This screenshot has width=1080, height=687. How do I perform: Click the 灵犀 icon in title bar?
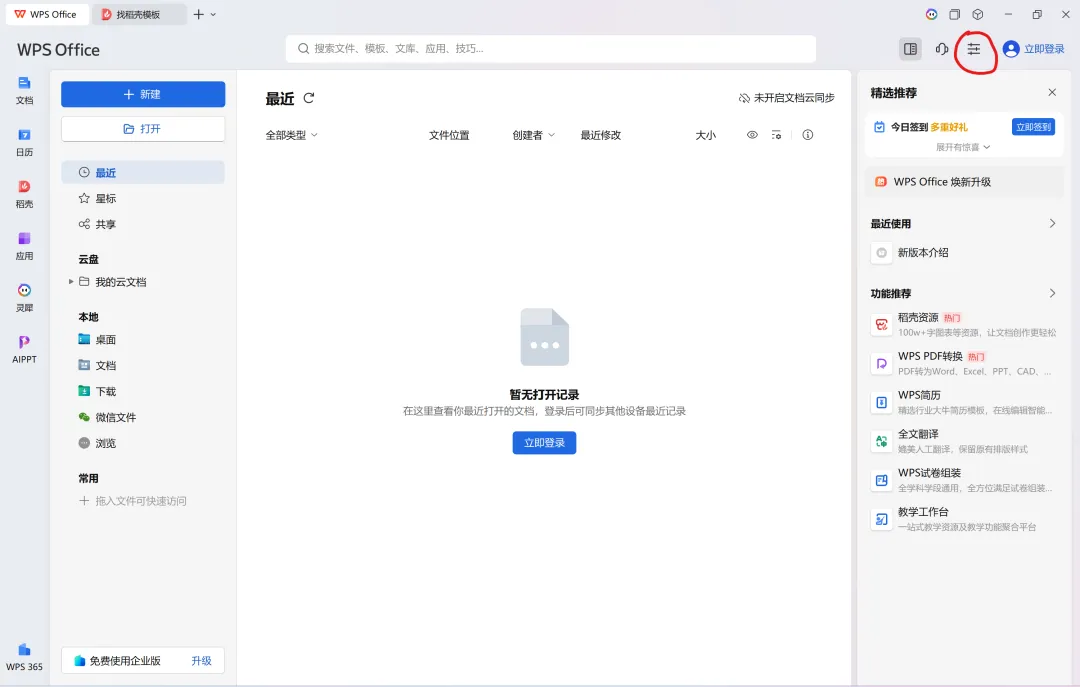[x=931, y=14]
